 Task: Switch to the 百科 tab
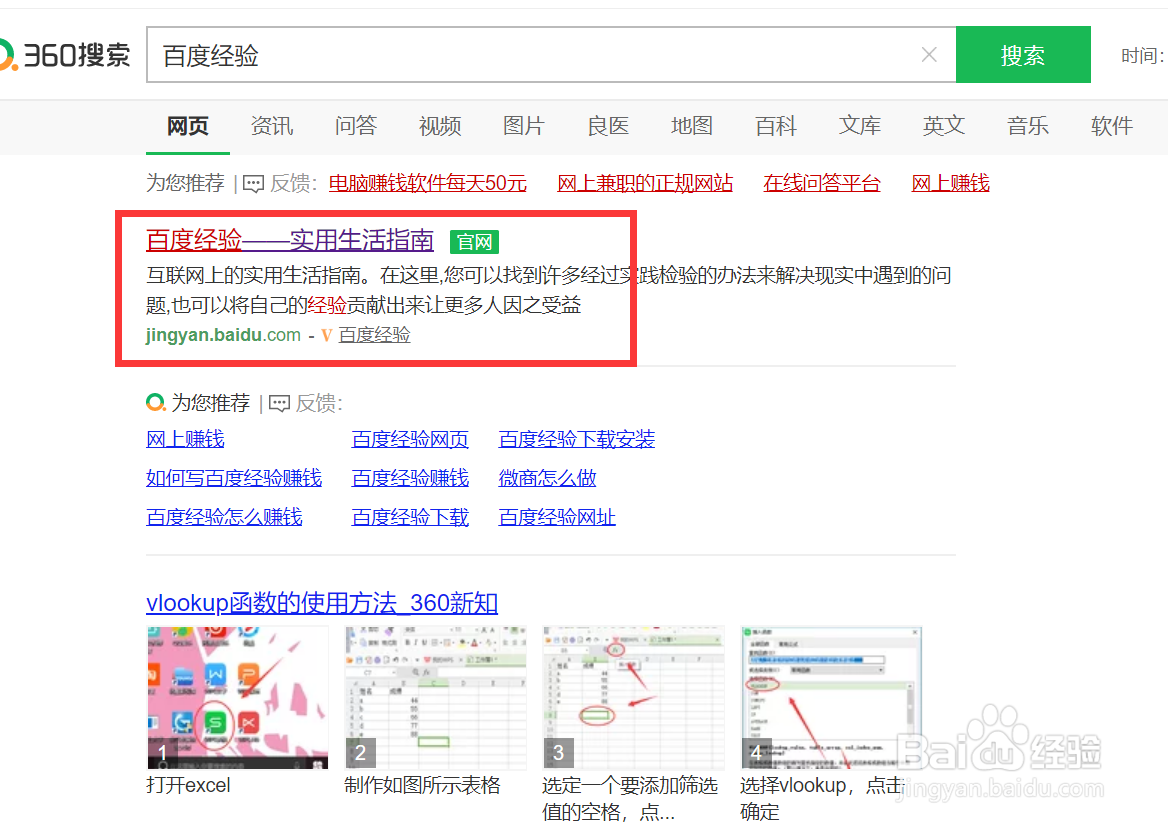(x=776, y=126)
